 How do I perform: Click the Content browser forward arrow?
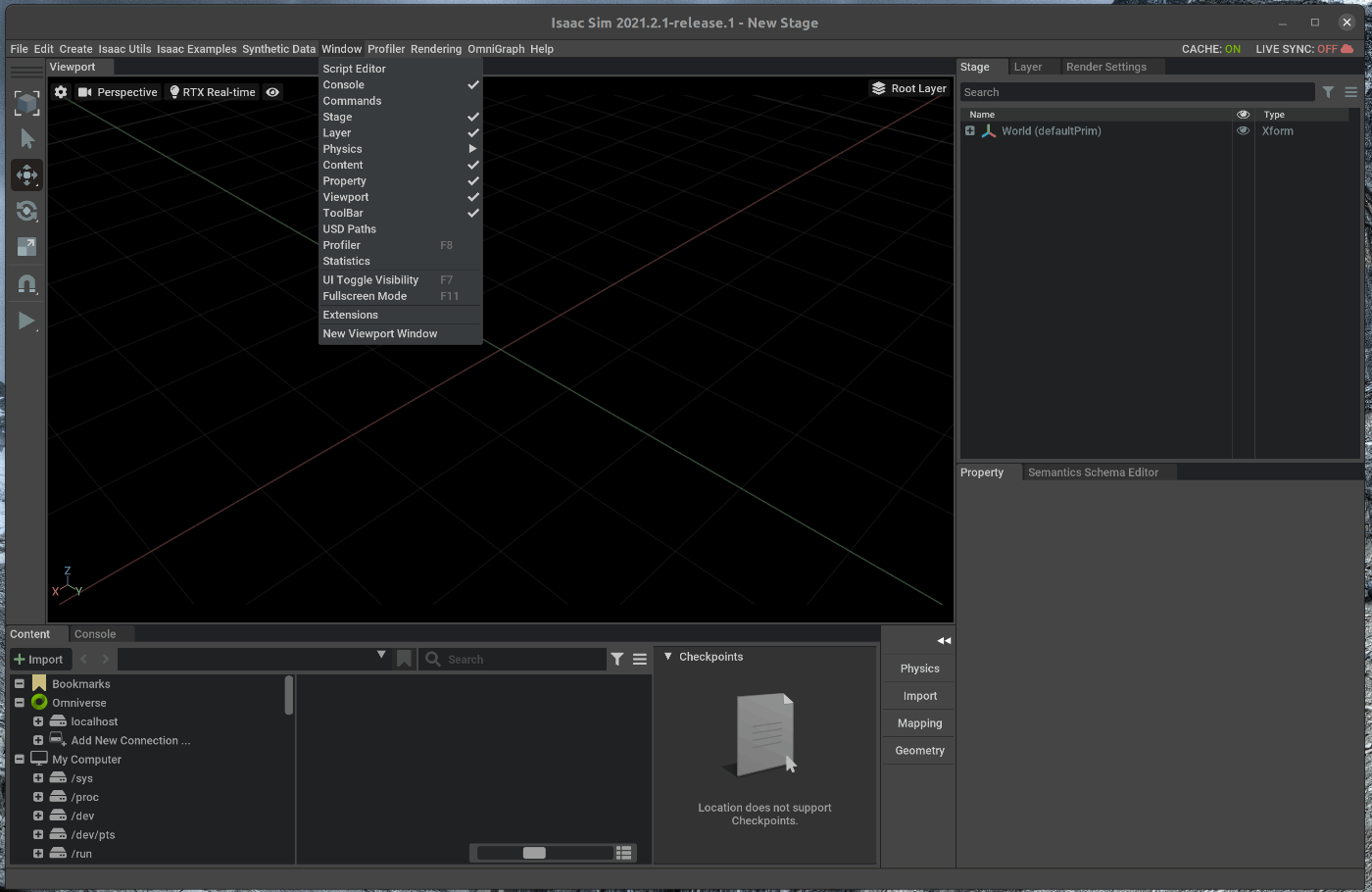(x=106, y=660)
